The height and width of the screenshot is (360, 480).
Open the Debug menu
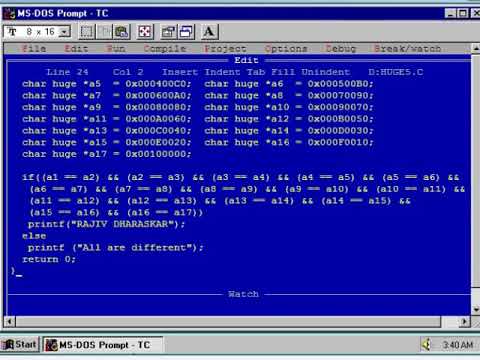pyautogui.click(x=341, y=49)
